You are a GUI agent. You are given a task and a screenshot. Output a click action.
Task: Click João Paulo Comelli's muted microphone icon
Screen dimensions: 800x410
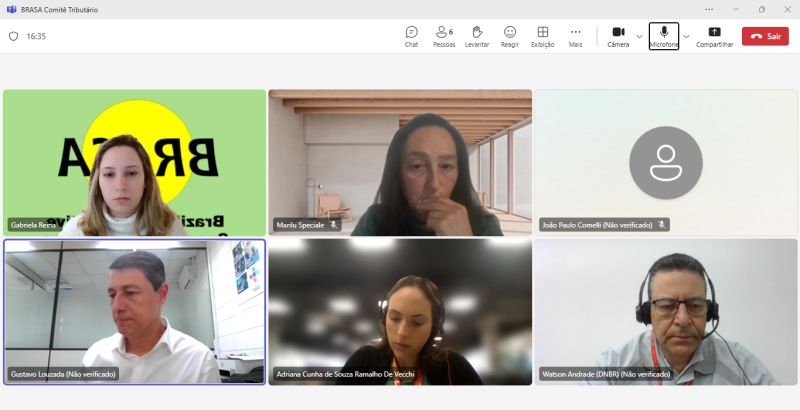[x=662, y=225]
